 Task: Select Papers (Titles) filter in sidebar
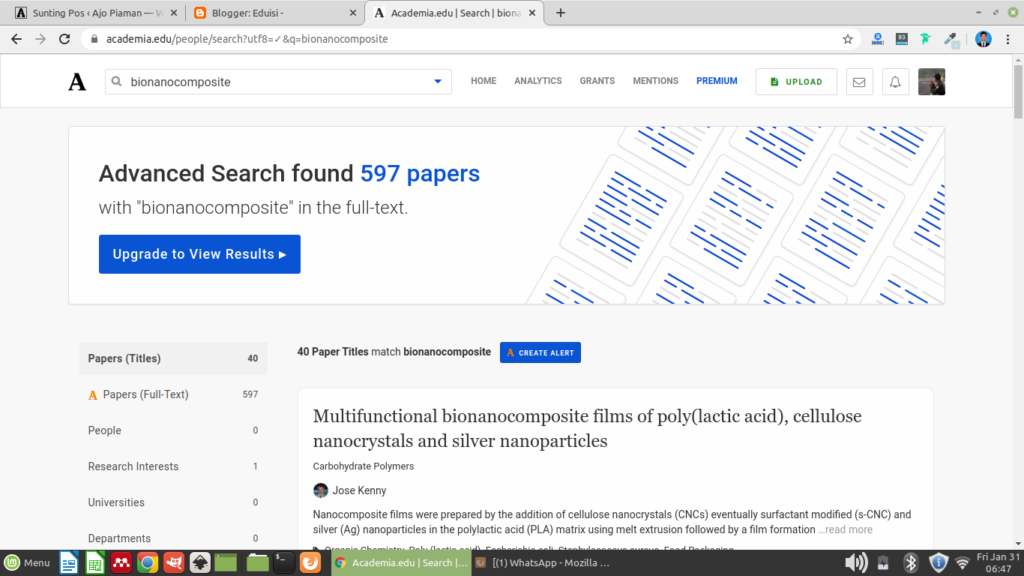(173, 359)
